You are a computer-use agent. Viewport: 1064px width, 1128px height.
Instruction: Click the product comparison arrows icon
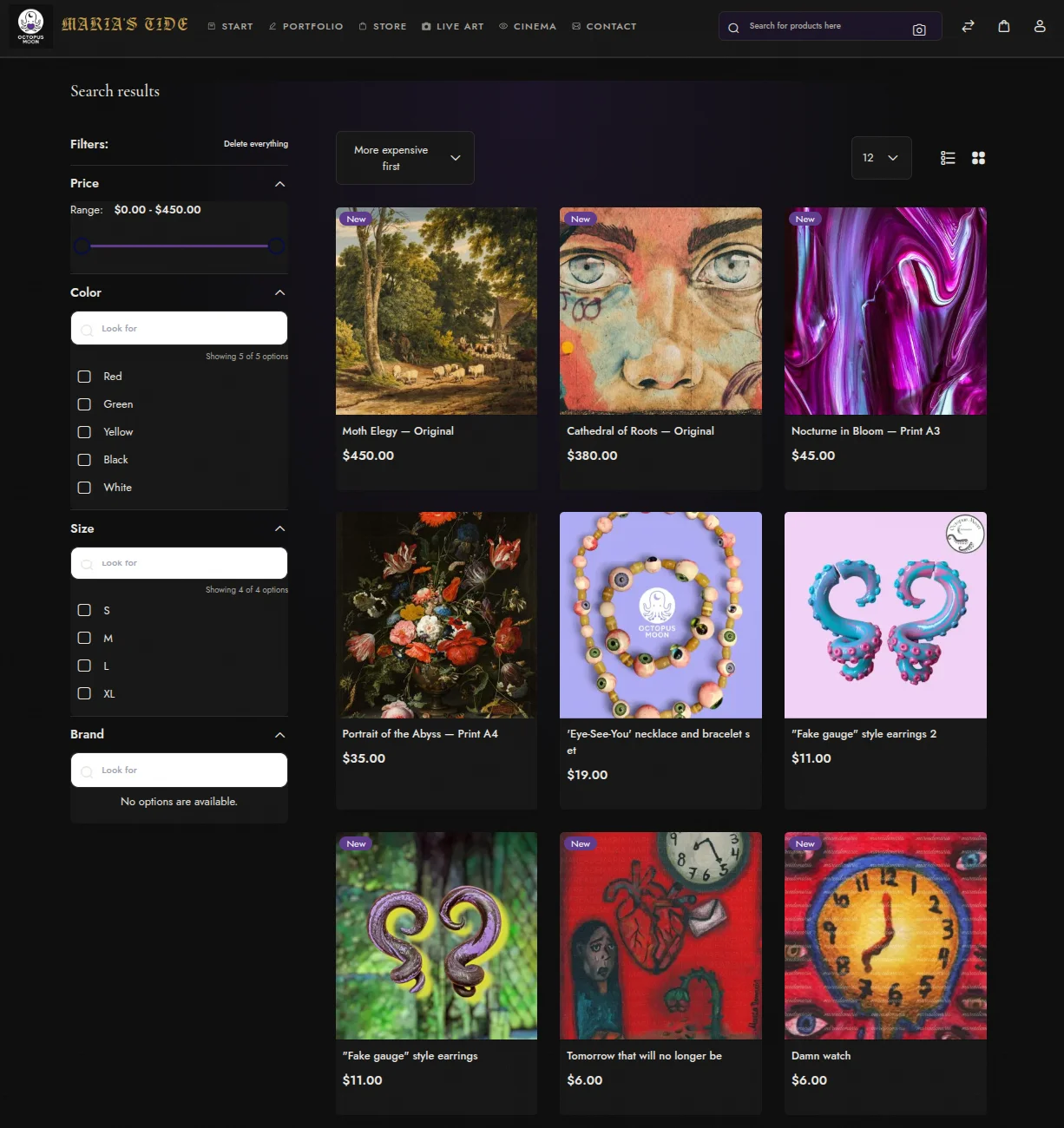tap(967, 26)
